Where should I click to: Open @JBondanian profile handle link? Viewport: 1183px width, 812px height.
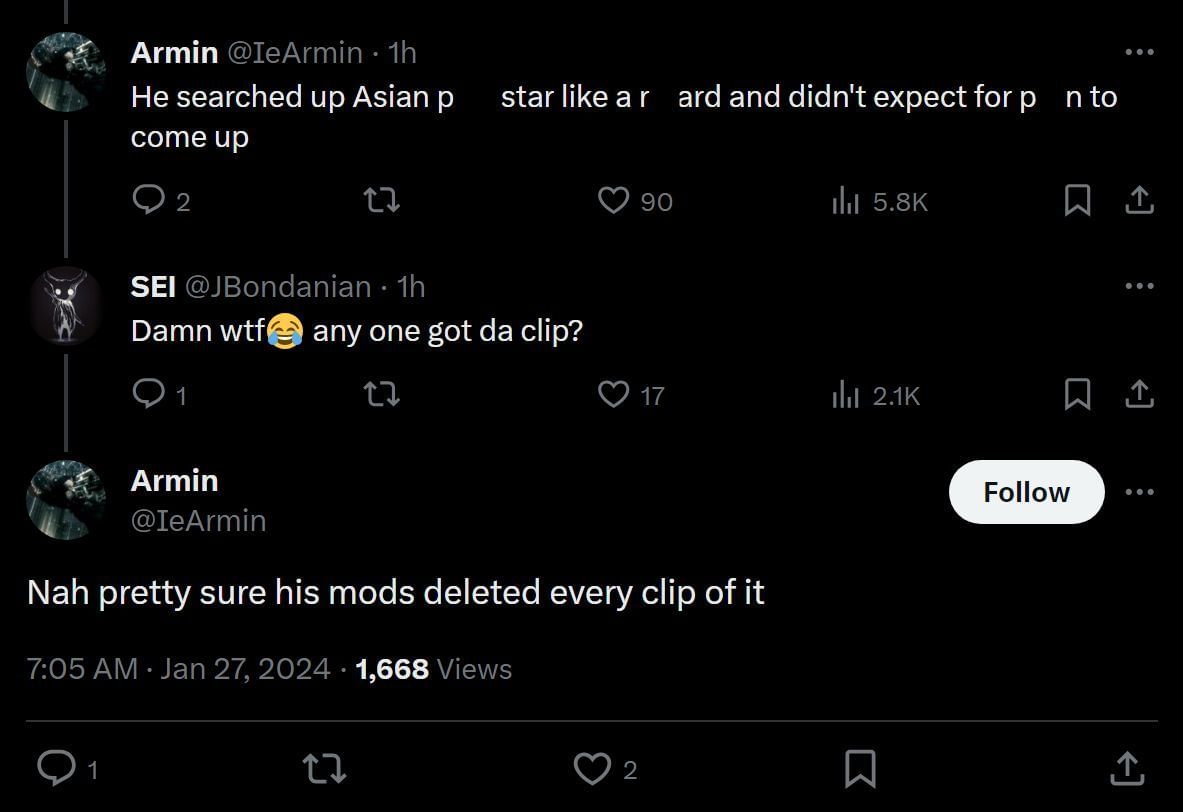[278, 287]
